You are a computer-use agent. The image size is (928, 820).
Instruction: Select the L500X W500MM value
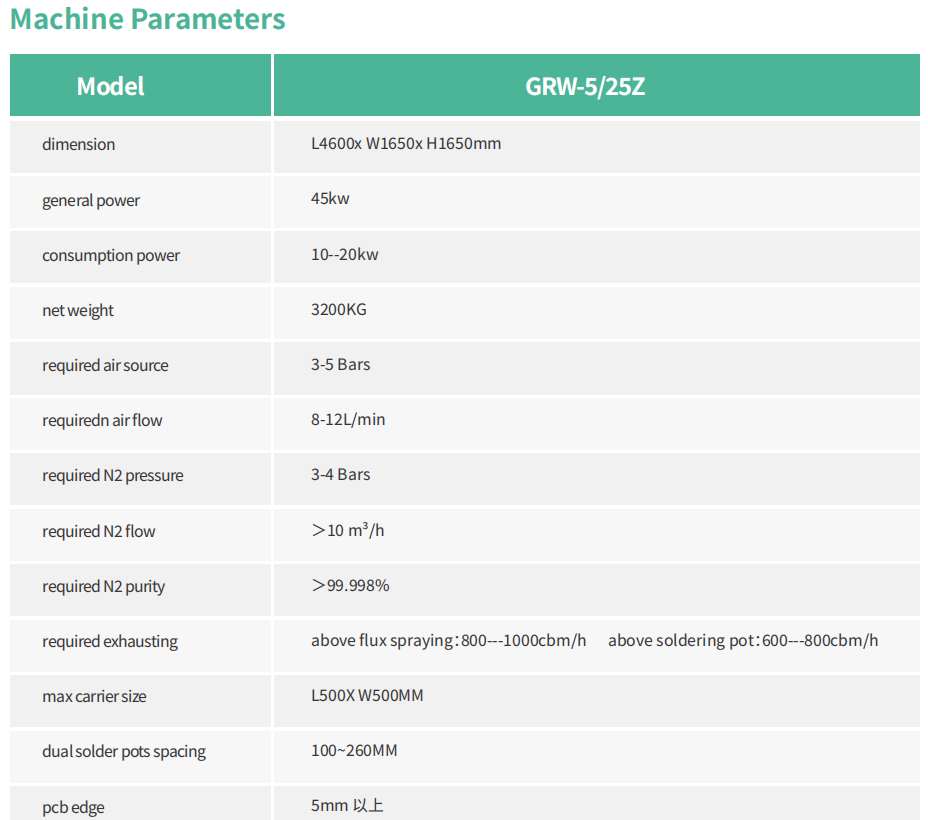(367, 695)
